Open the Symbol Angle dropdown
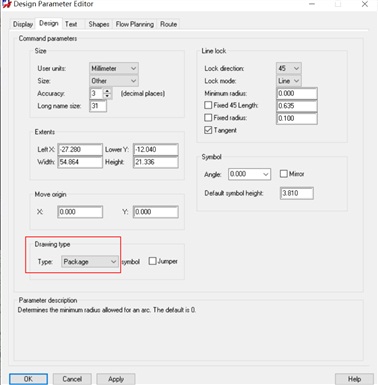This screenshot has width=378, height=385. coord(249,174)
